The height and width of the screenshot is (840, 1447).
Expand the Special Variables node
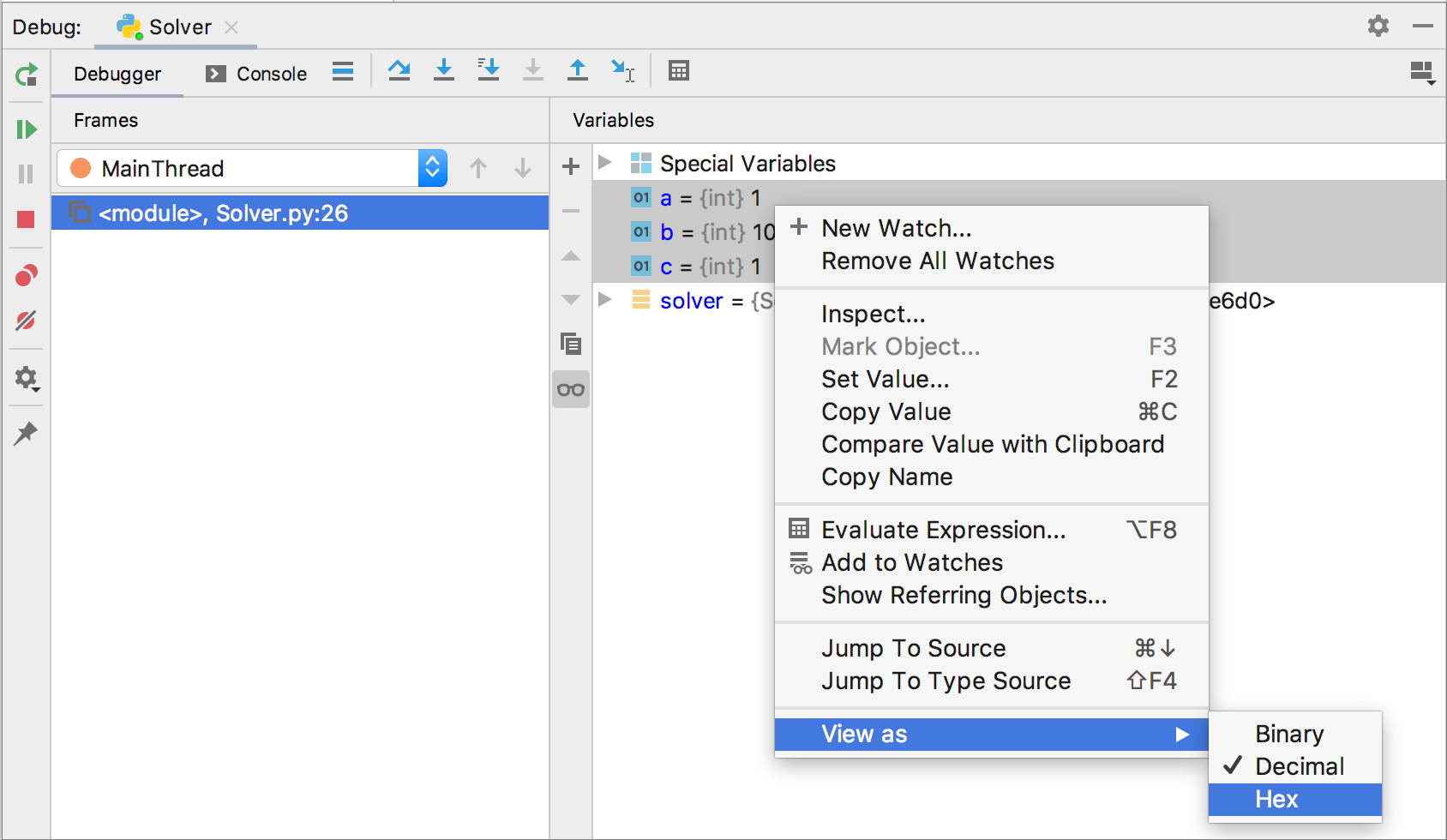point(605,163)
